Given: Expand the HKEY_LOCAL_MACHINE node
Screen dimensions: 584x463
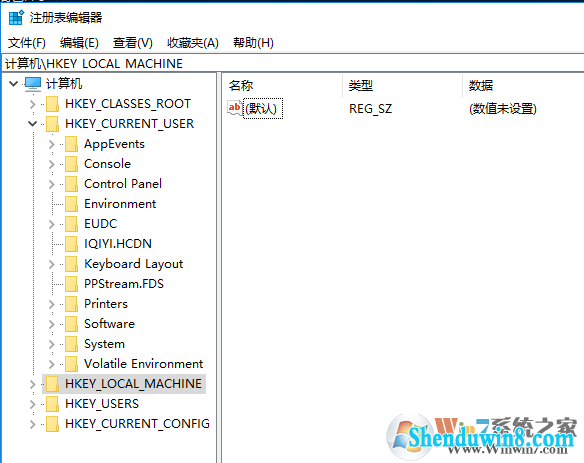Looking at the screenshot, I should (33, 384).
